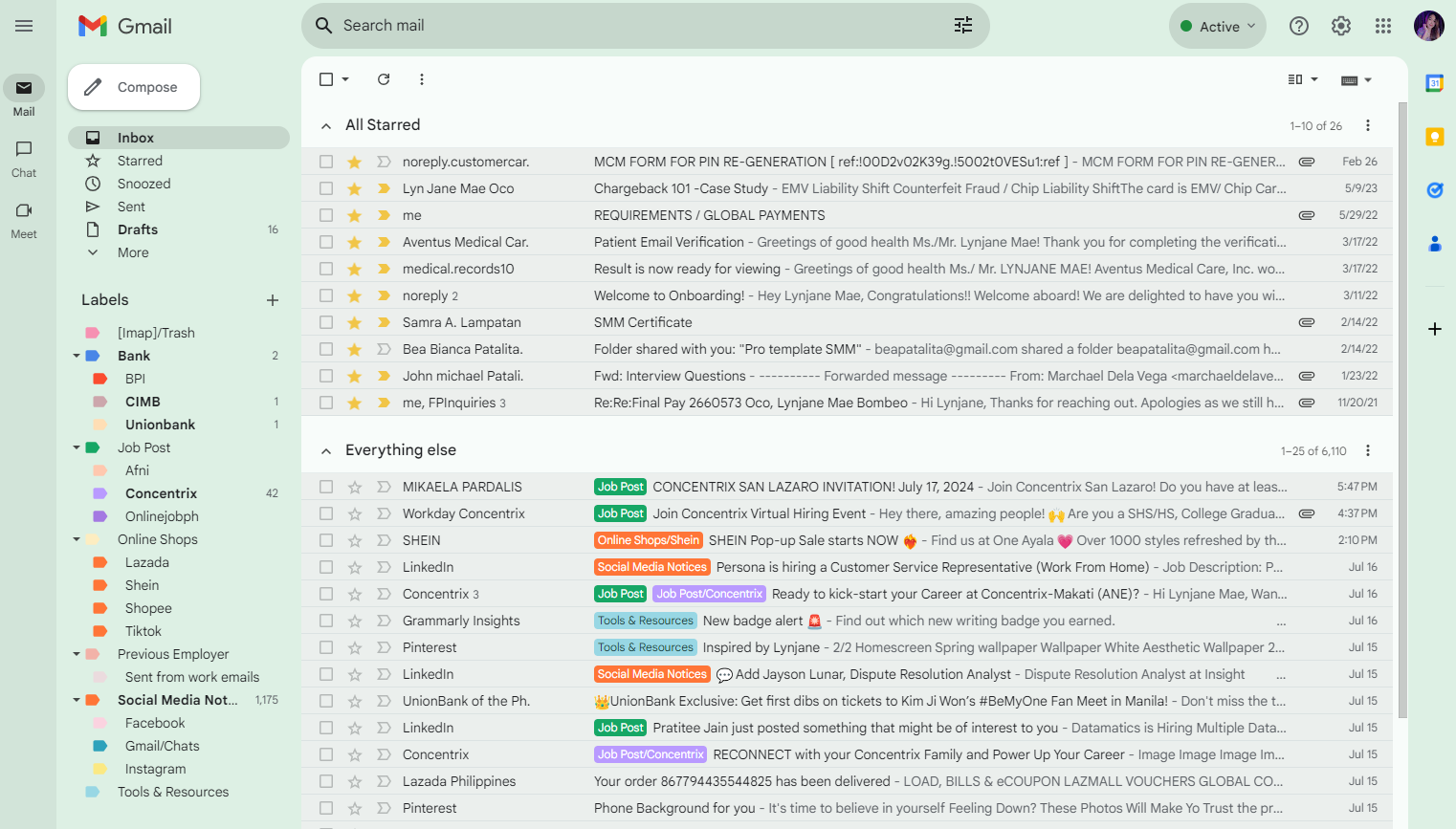Open Google Calendar side panel
1456x829 pixels.
pyautogui.click(x=1435, y=83)
